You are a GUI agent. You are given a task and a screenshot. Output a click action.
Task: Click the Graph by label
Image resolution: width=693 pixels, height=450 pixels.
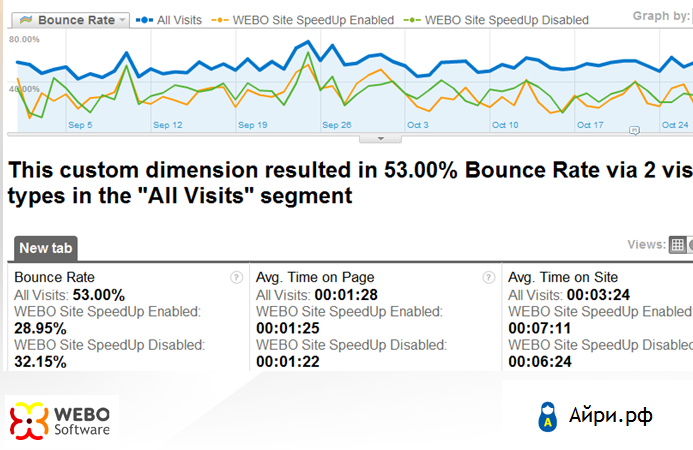click(x=661, y=16)
